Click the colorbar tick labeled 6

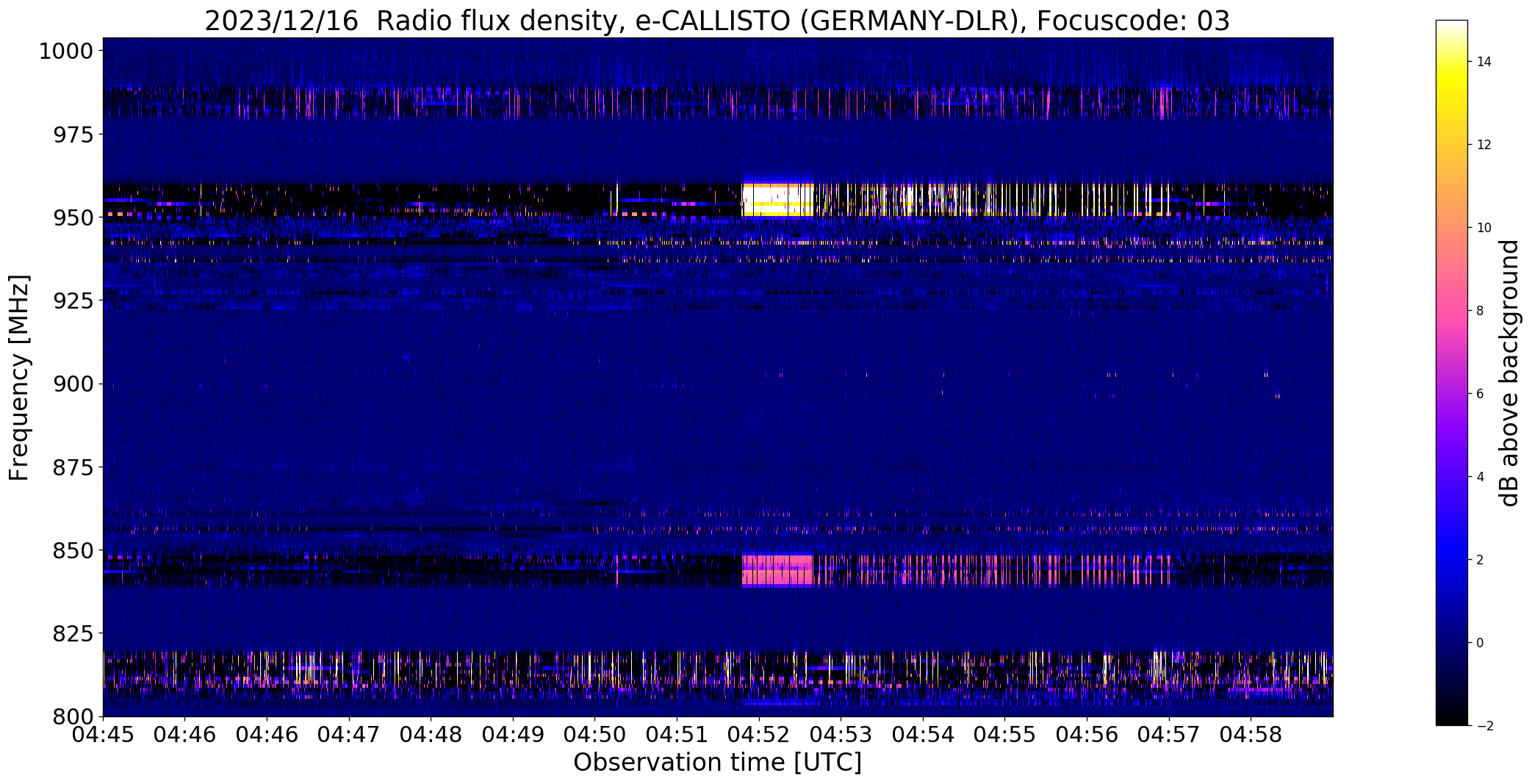[1481, 394]
